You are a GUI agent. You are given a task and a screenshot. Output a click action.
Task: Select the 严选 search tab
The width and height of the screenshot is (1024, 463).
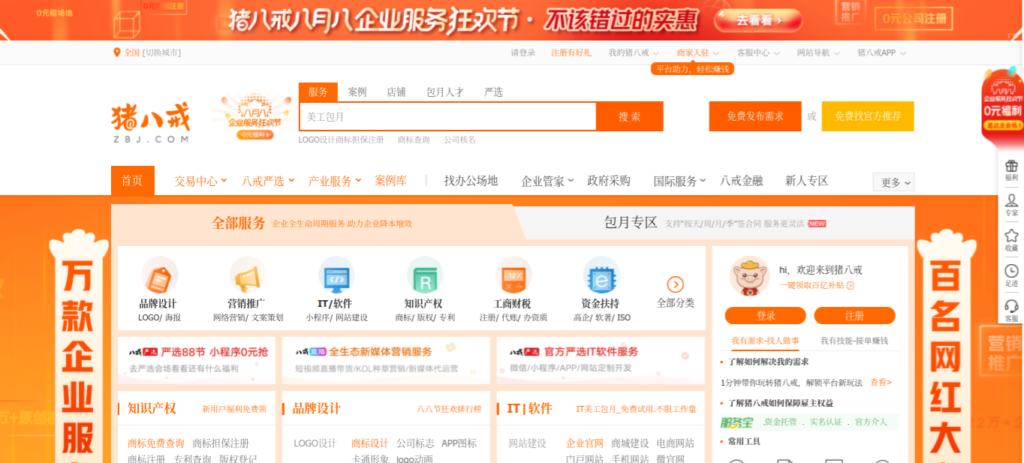pos(494,92)
